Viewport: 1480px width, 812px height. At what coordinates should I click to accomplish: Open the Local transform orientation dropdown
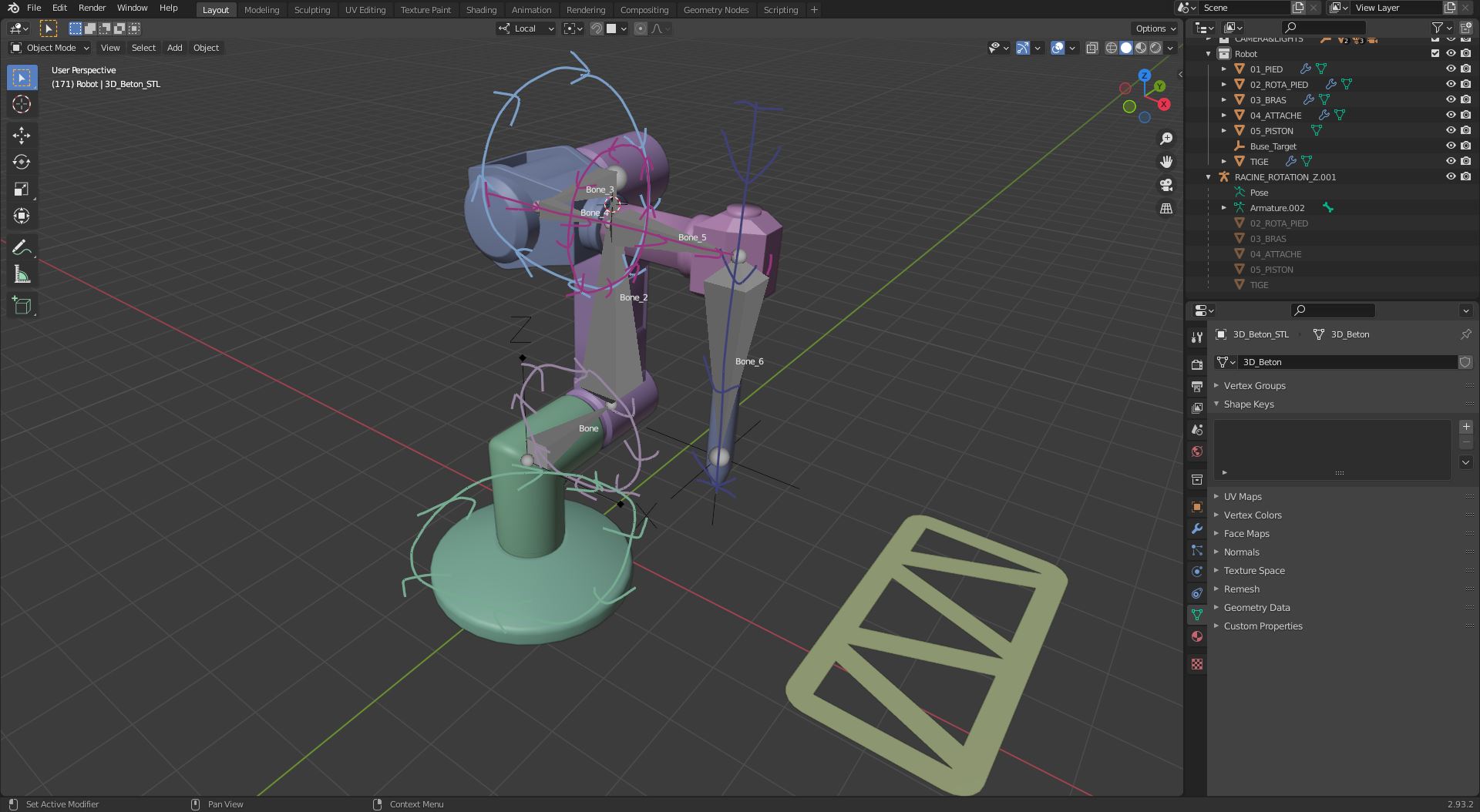(526, 29)
